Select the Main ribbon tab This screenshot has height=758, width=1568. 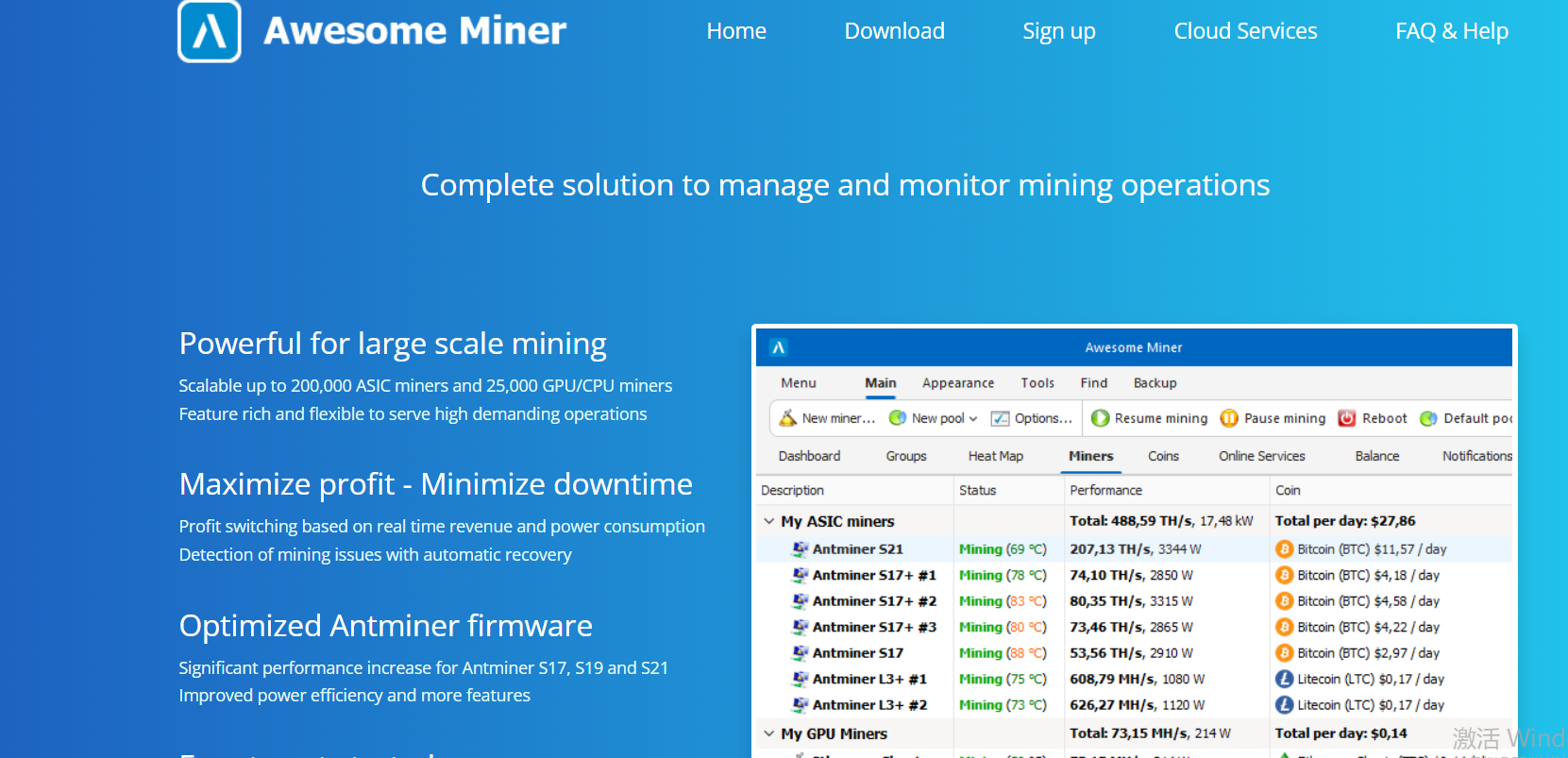[881, 383]
